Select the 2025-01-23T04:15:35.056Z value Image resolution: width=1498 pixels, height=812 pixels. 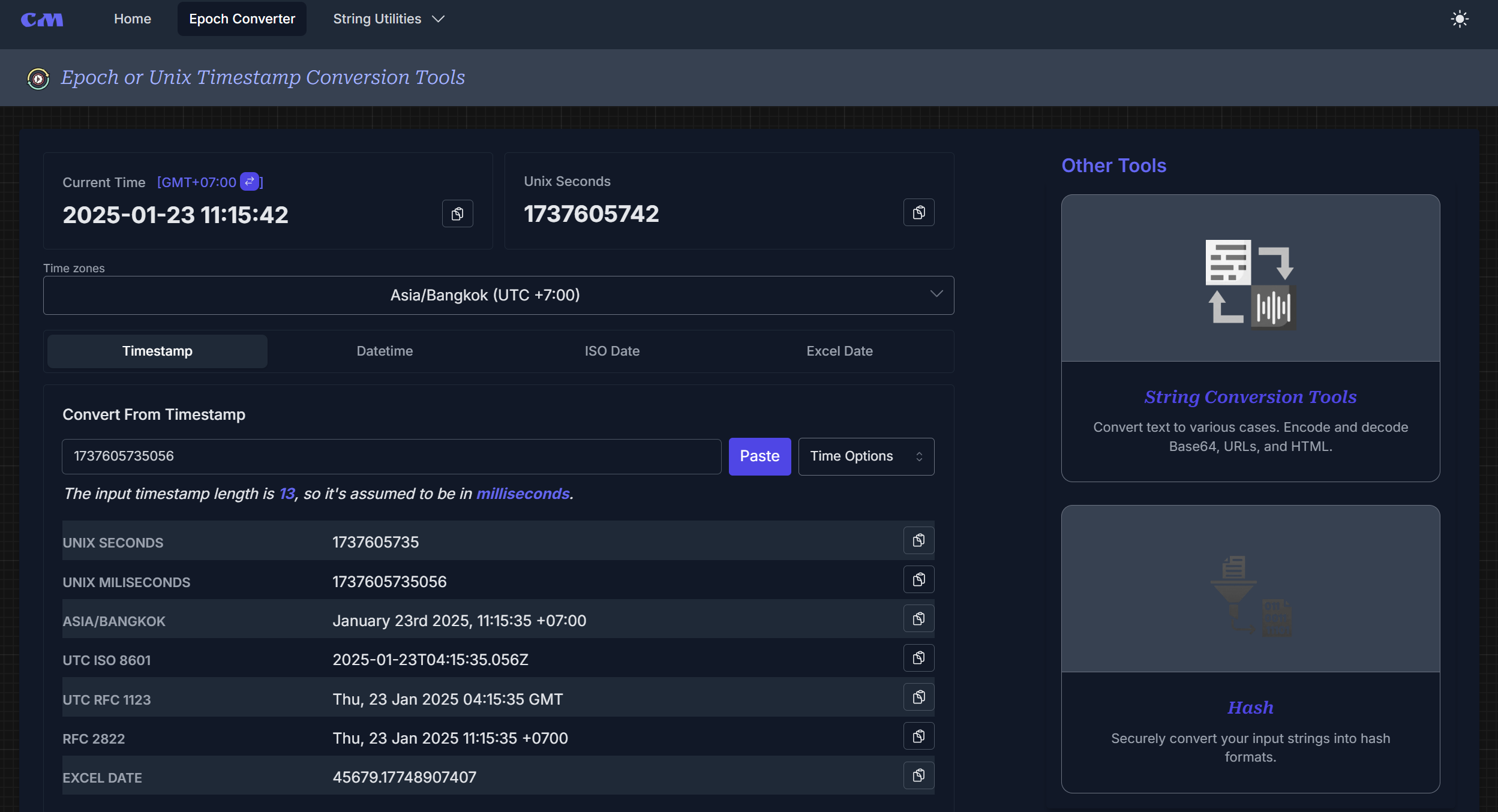(430, 660)
